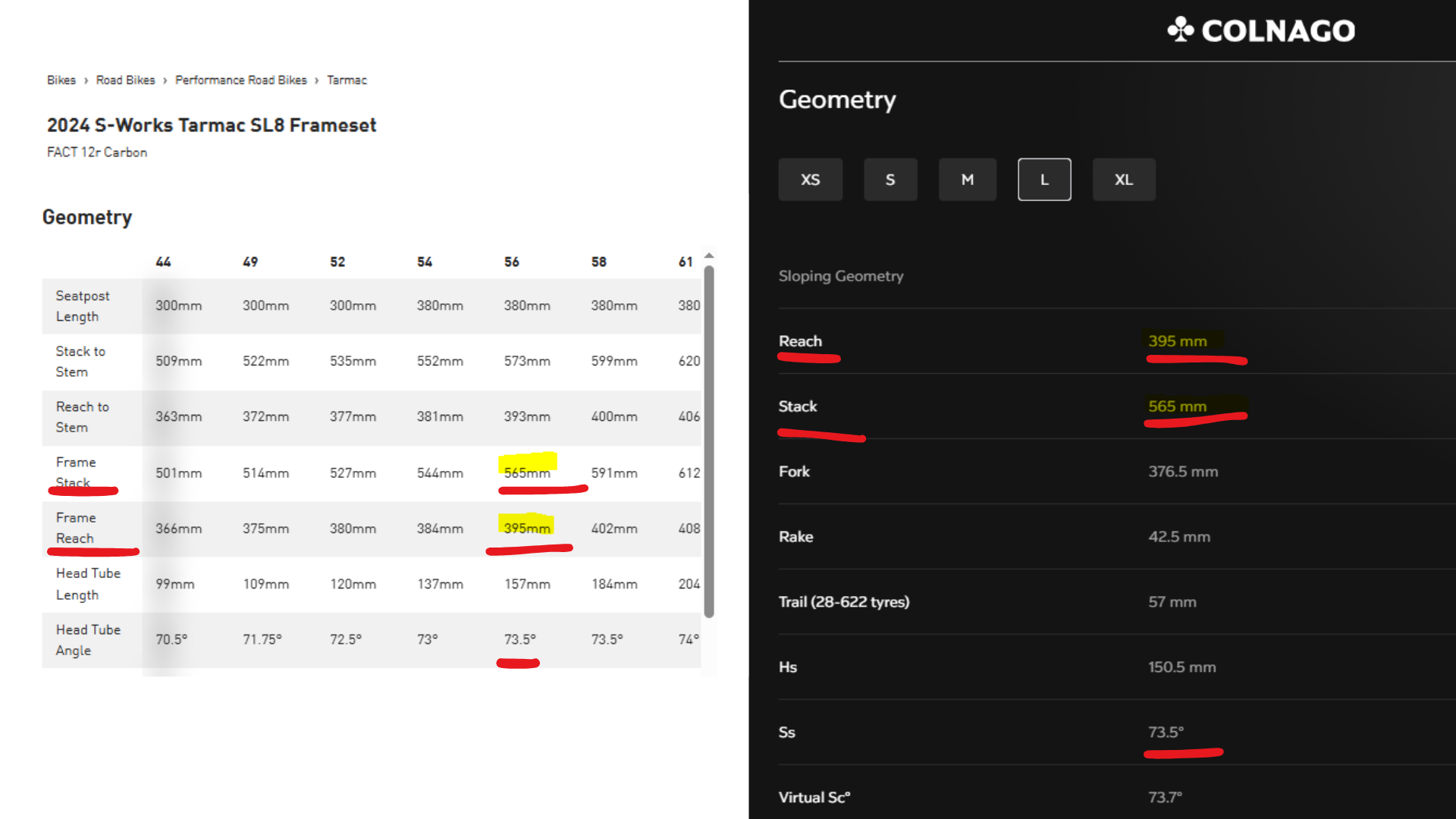Click the highlighted 565mm frame stack cell
Image resolution: width=1456 pixels, height=819 pixels.
tap(527, 472)
